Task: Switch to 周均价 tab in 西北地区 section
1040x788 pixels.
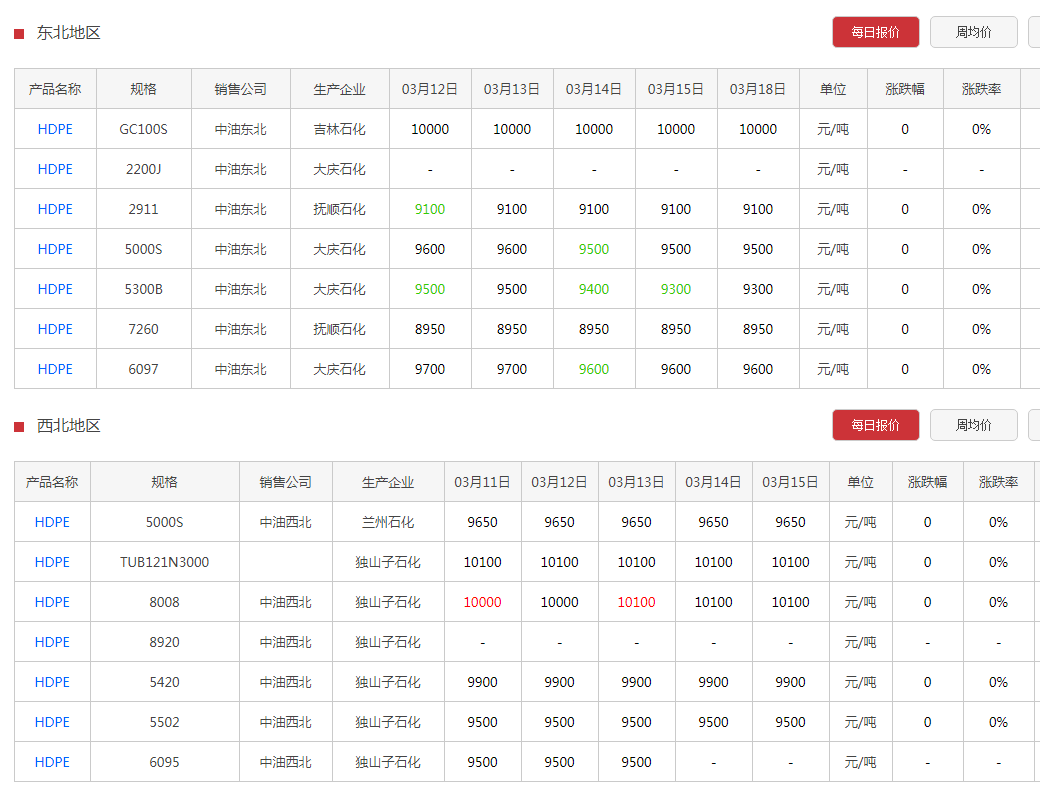Action: point(973,425)
